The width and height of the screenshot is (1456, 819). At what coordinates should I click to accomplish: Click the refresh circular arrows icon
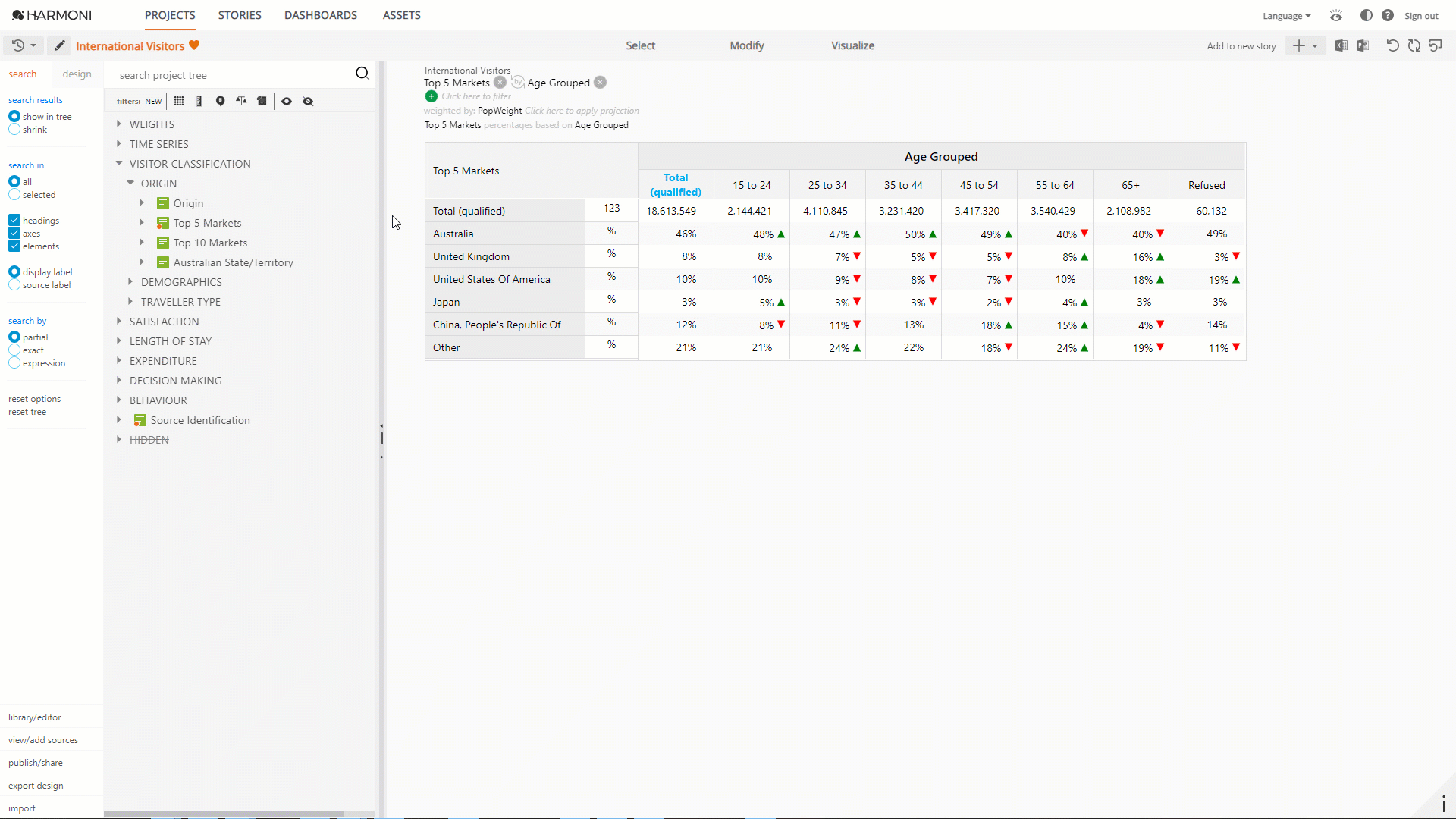point(1414,45)
